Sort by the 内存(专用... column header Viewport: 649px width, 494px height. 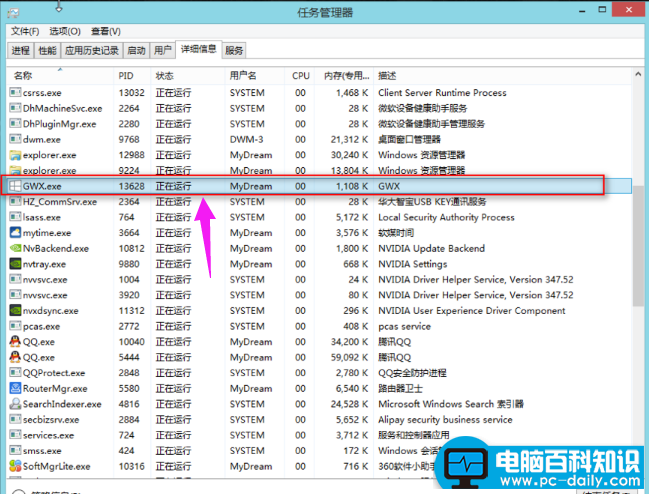344,76
